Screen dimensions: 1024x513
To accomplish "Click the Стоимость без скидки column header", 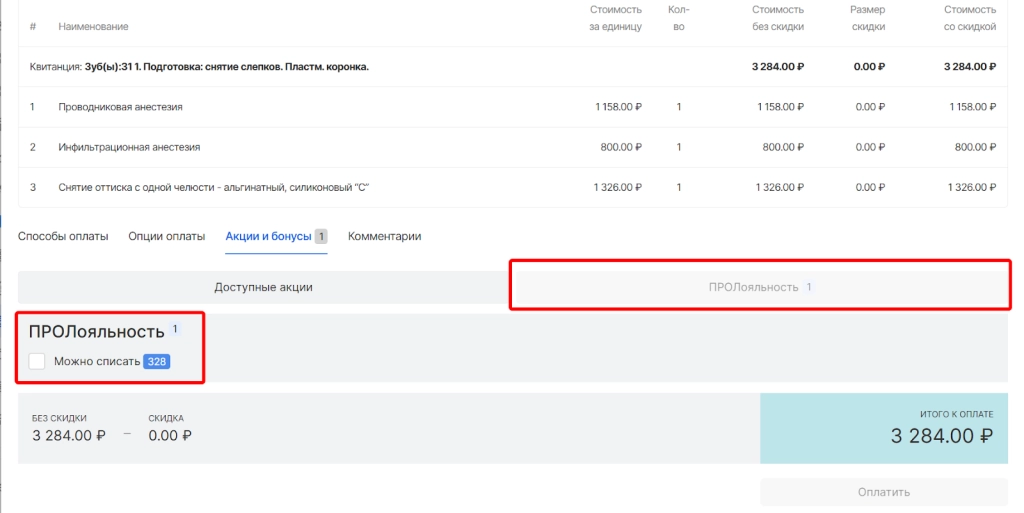I will [777, 18].
